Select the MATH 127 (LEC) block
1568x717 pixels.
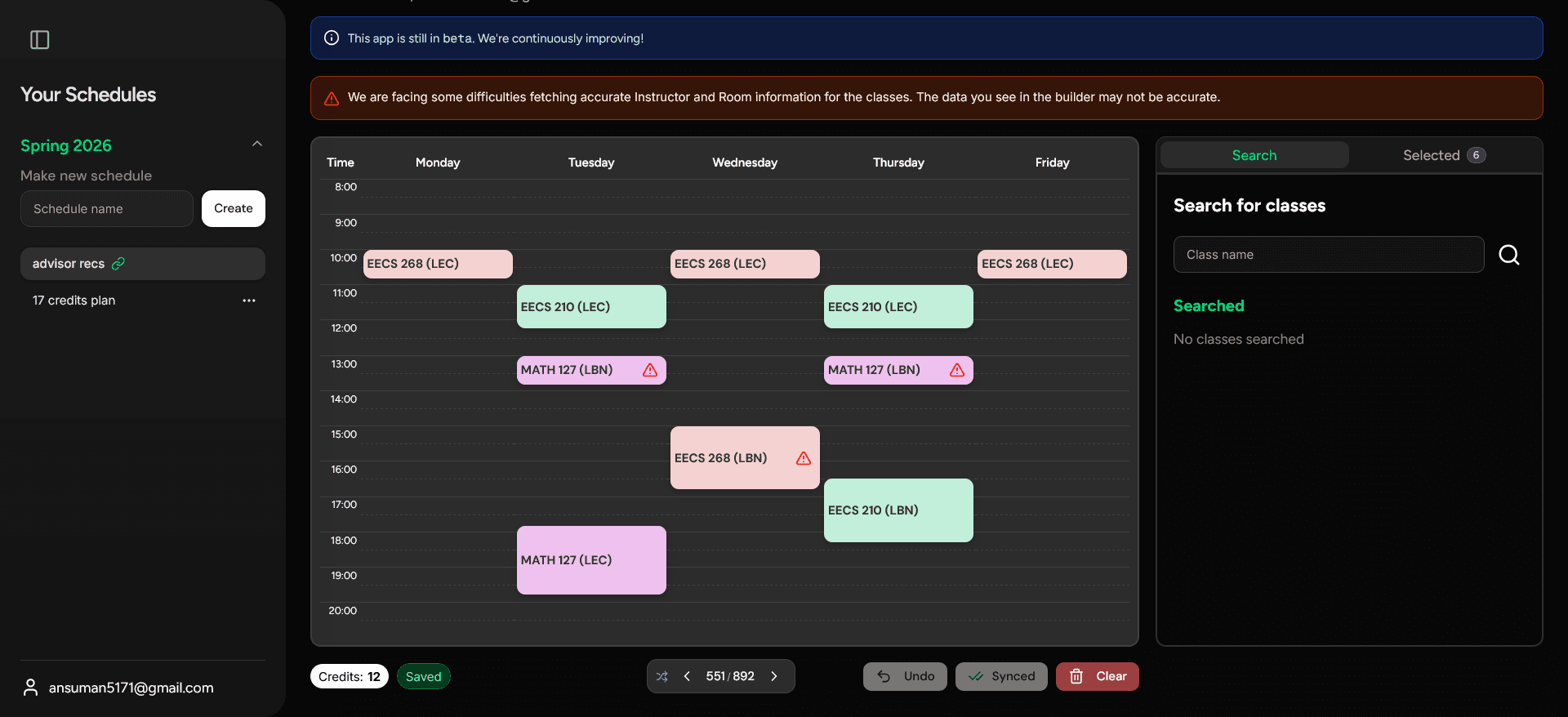tap(591, 560)
